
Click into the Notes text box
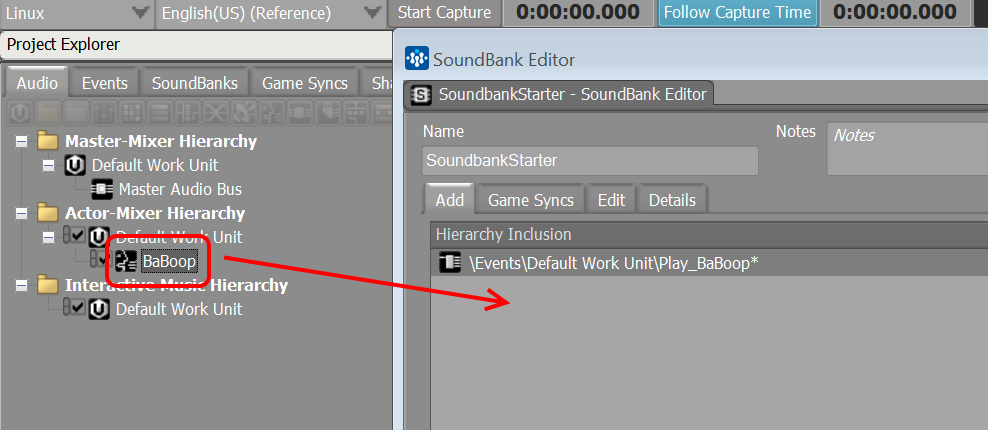[x=907, y=149]
